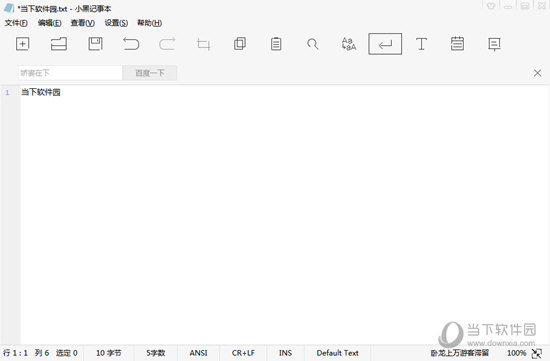
Task: Focus the Baidu search input field
Action: [70, 73]
